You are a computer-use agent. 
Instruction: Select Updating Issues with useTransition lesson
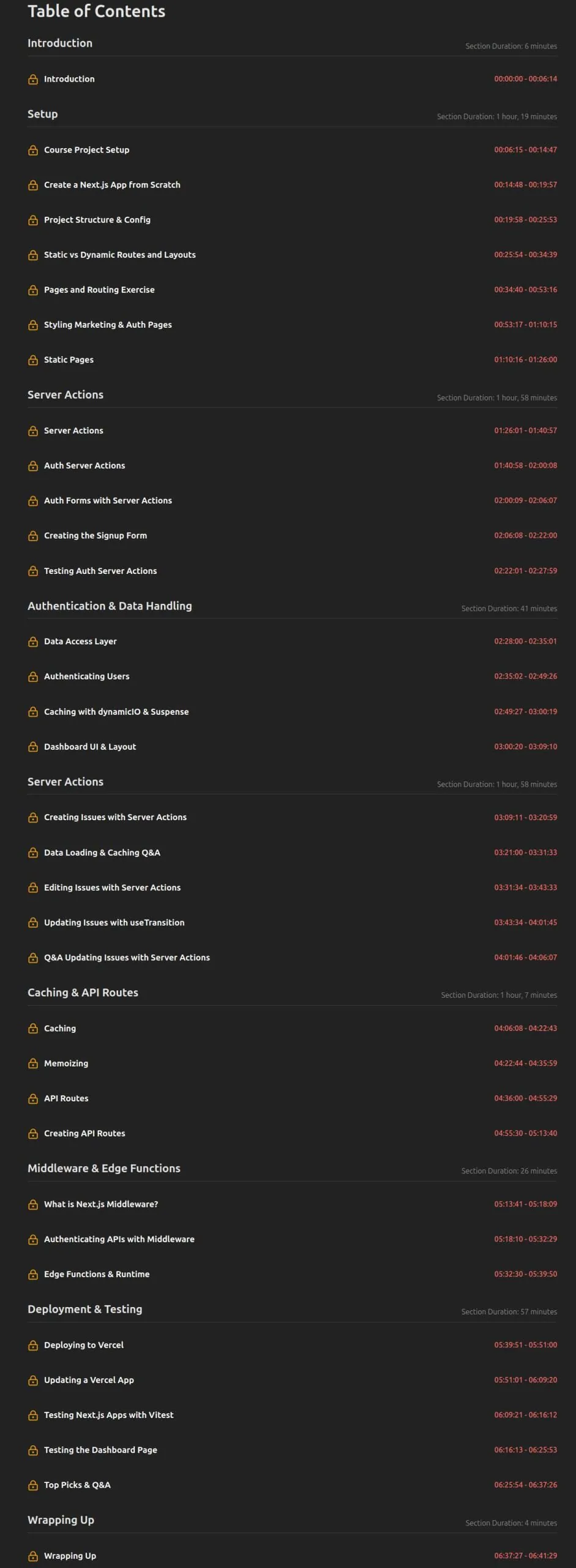114,922
